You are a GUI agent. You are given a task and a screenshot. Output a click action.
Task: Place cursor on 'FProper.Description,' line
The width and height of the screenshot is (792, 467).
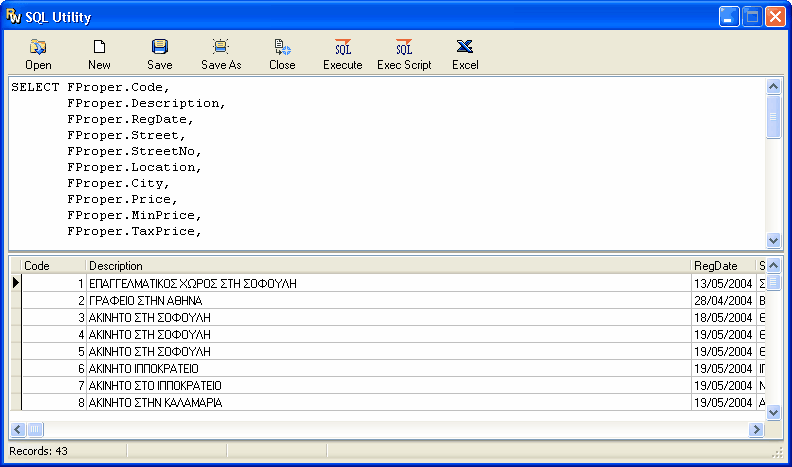[x=146, y=103]
